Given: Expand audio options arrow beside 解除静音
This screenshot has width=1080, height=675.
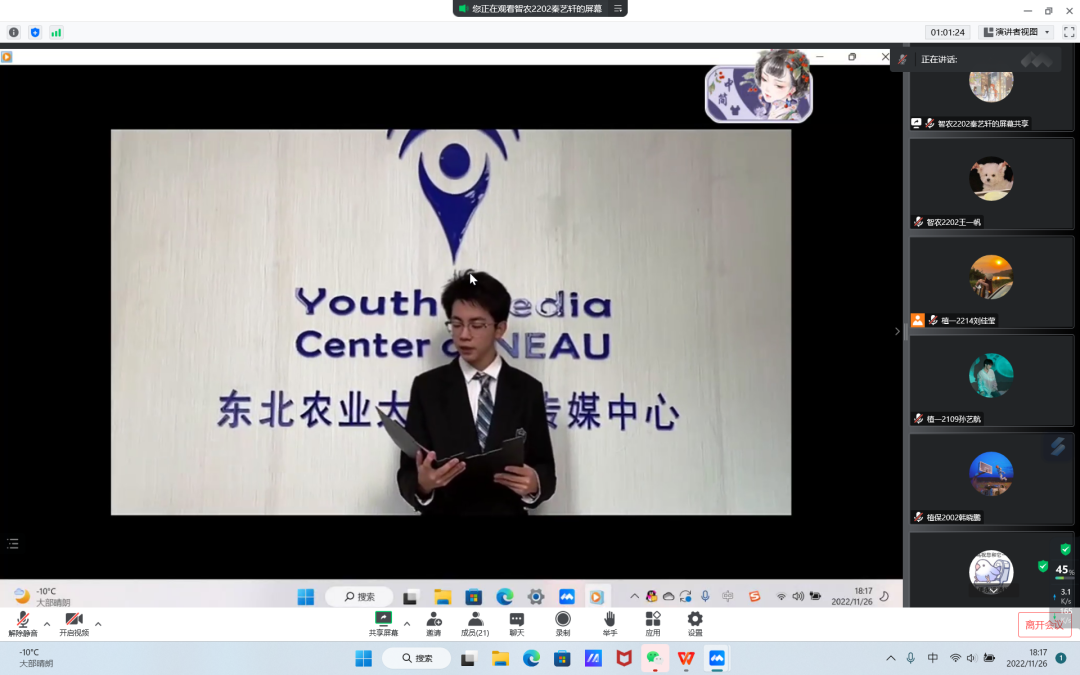Looking at the screenshot, I should coord(47,624).
